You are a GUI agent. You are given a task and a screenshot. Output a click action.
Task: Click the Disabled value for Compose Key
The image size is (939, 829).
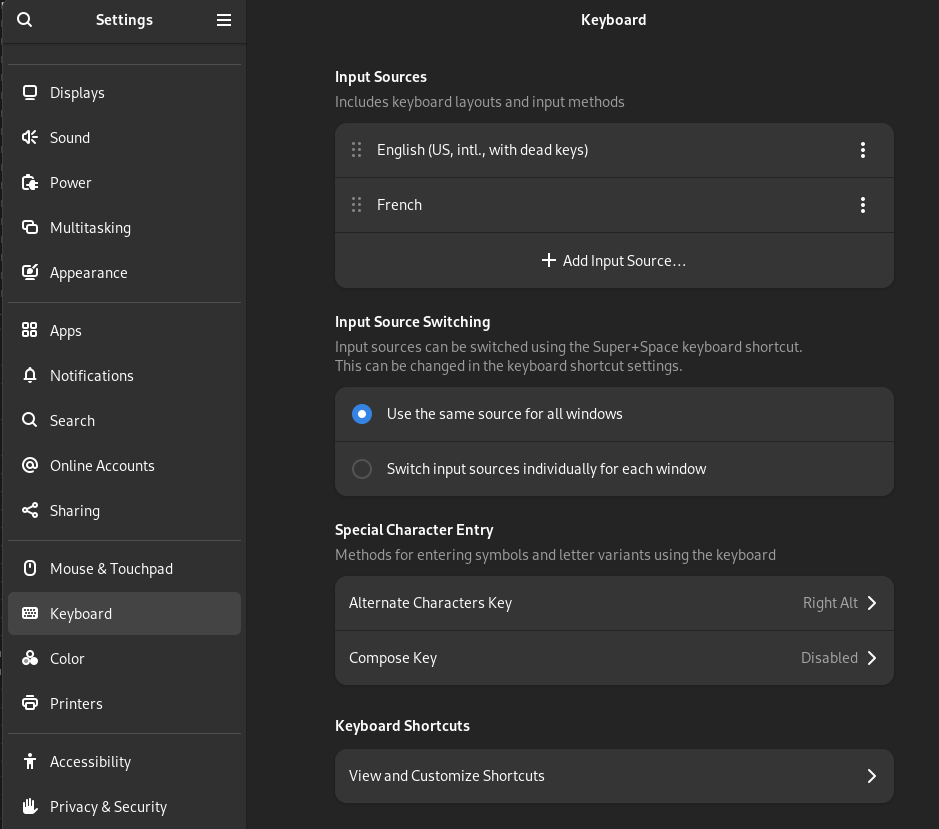[x=829, y=658]
